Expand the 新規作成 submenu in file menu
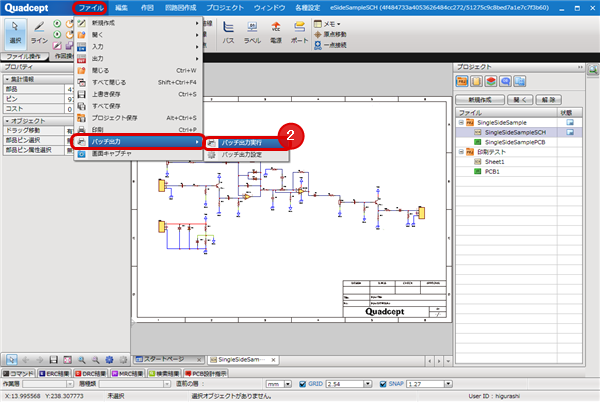The height and width of the screenshot is (402, 600). tap(138, 23)
